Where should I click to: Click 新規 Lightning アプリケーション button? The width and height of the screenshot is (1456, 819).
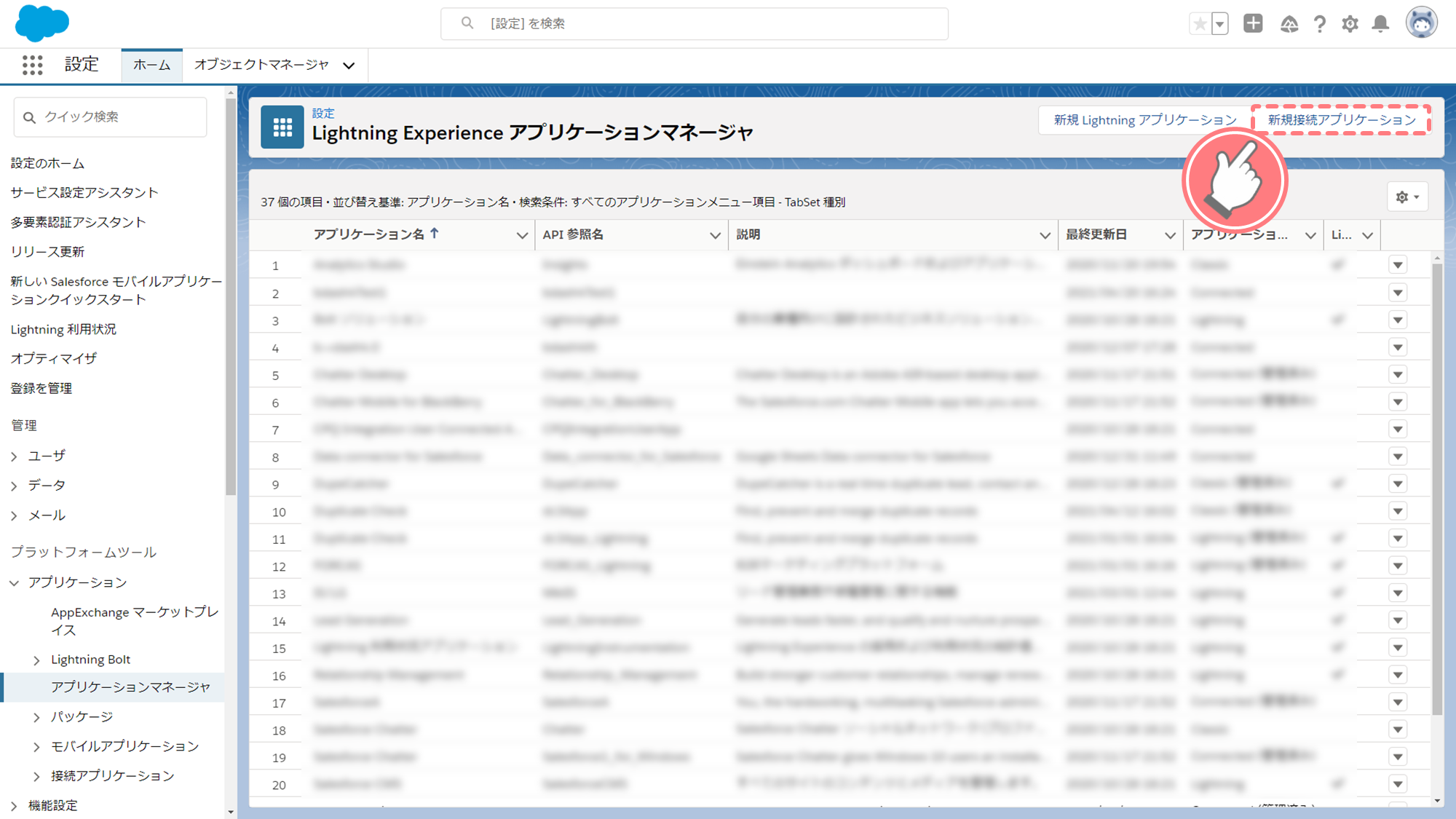(1145, 120)
